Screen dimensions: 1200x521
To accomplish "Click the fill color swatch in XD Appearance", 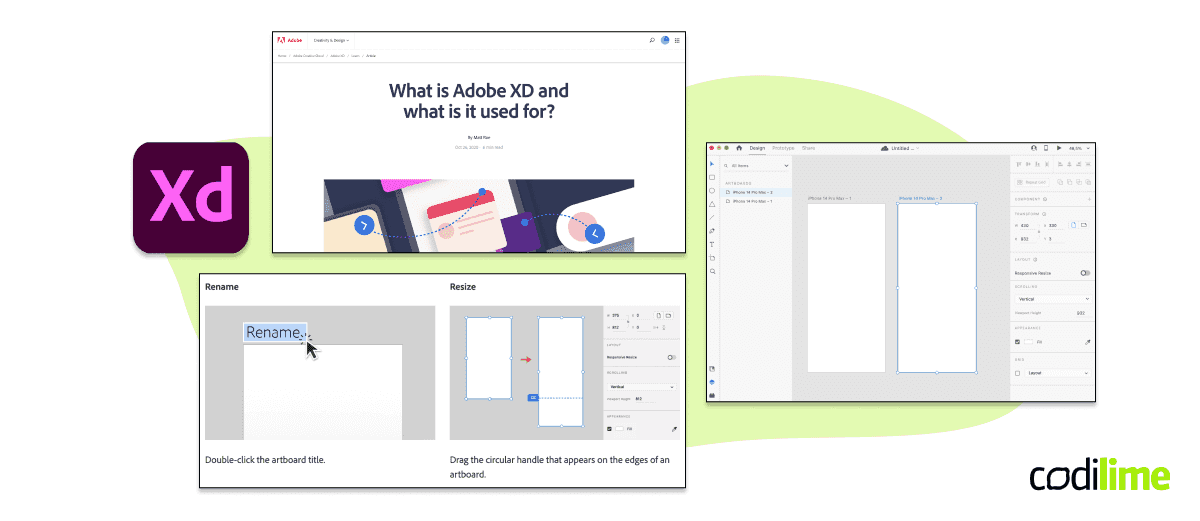I will (1029, 342).
